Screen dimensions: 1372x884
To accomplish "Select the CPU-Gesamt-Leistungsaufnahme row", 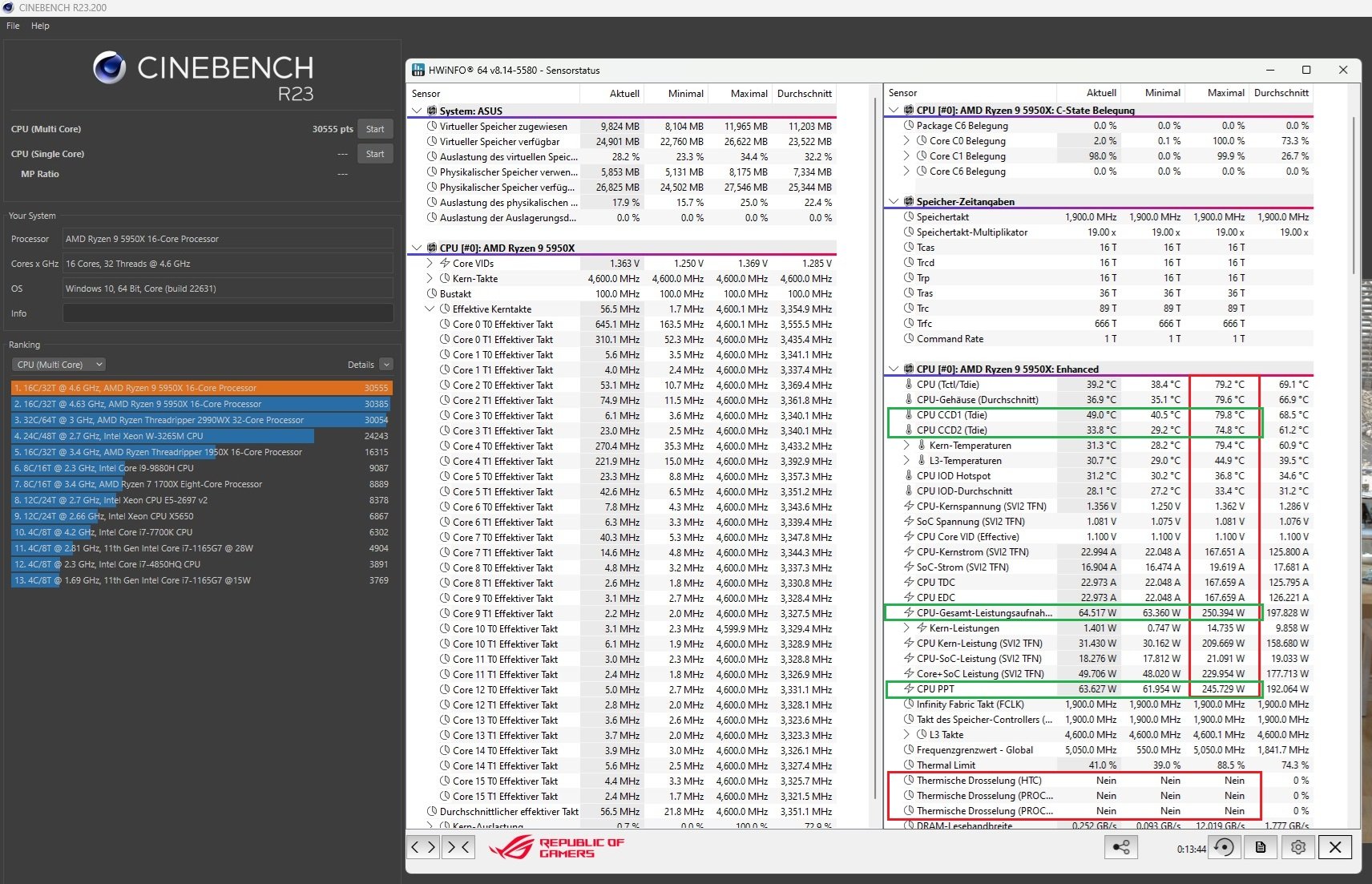I will pos(1099,613).
